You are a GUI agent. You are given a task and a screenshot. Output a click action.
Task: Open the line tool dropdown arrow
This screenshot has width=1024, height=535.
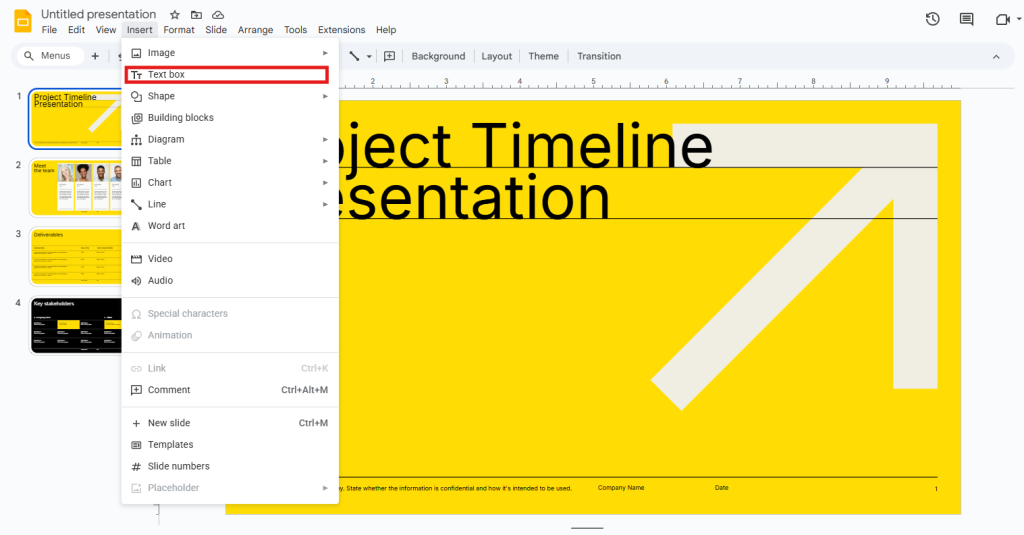point(369,57)
